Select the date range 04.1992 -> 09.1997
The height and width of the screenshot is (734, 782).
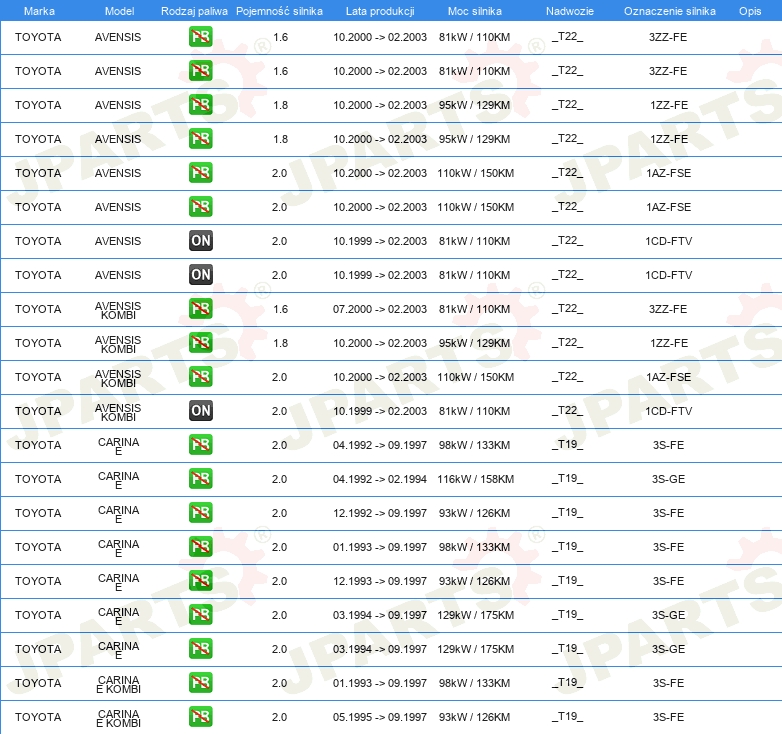[x=380, y=445]
